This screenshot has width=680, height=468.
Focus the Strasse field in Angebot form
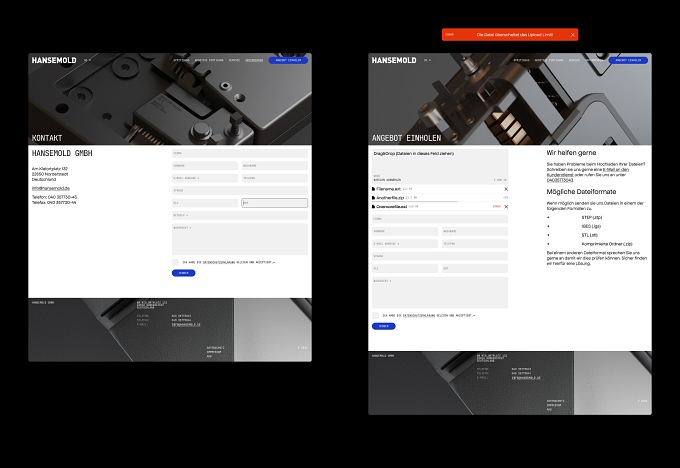click(x=440, y=256)
